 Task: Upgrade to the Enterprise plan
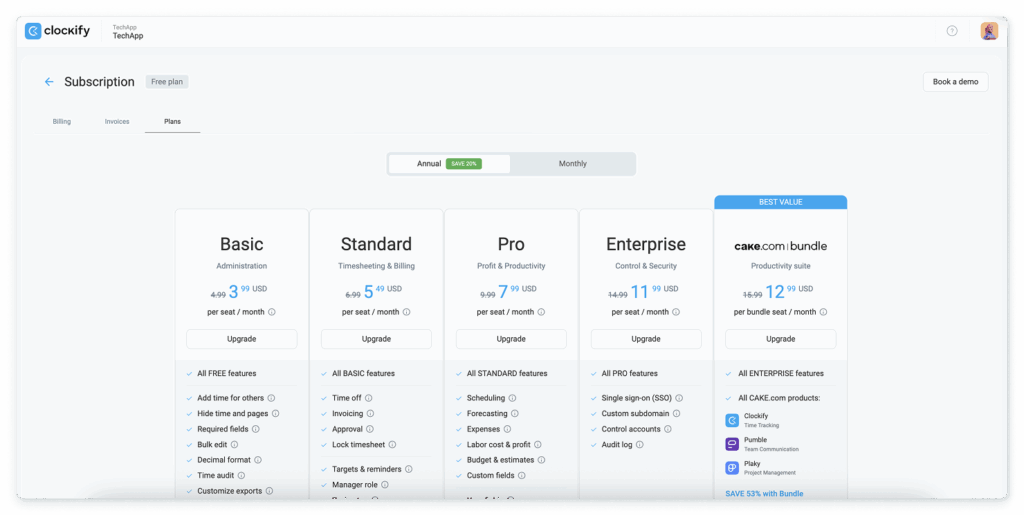[x=646, y=339]
